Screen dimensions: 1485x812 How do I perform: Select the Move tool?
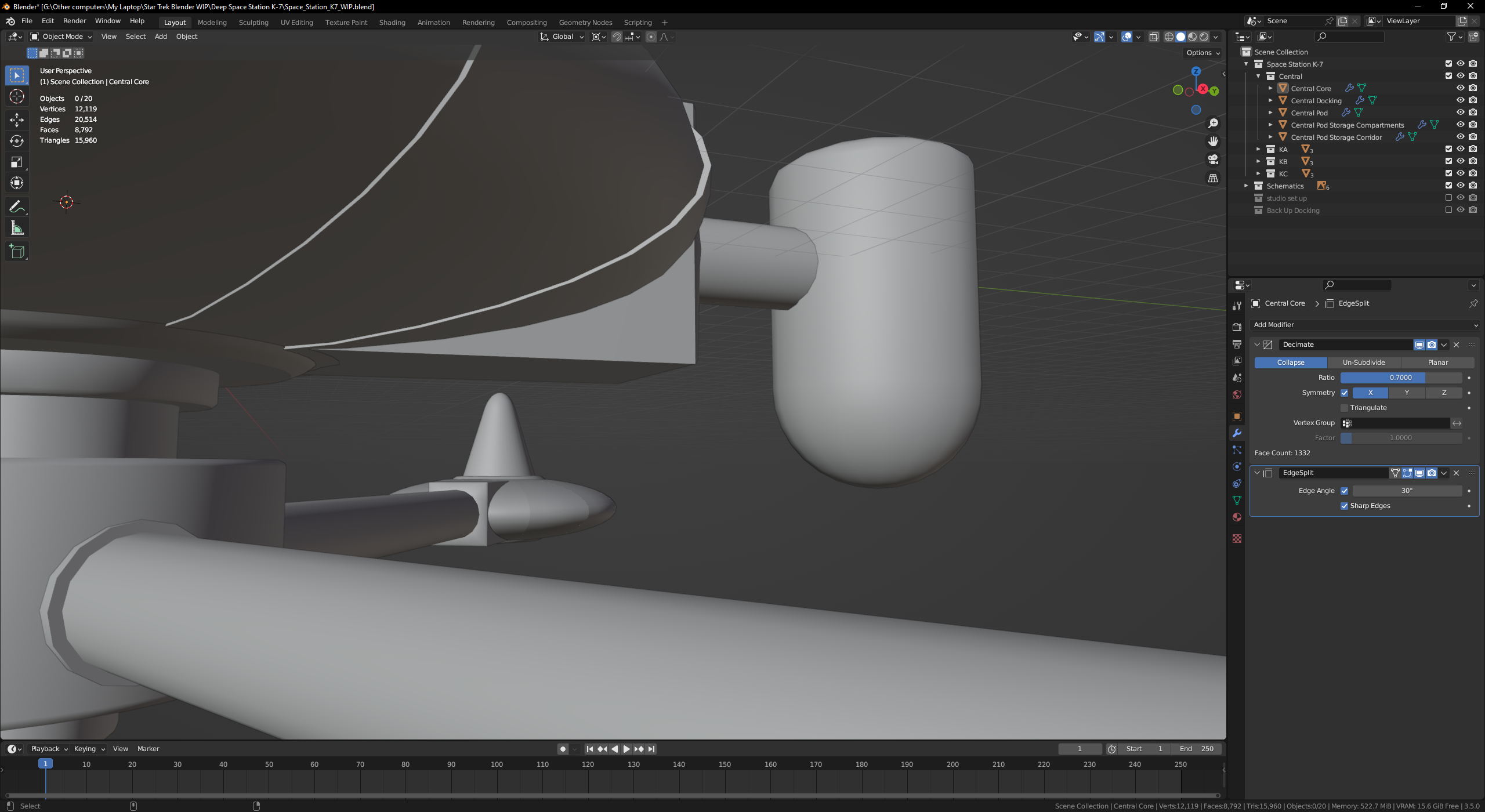click(x=17, y=120)
